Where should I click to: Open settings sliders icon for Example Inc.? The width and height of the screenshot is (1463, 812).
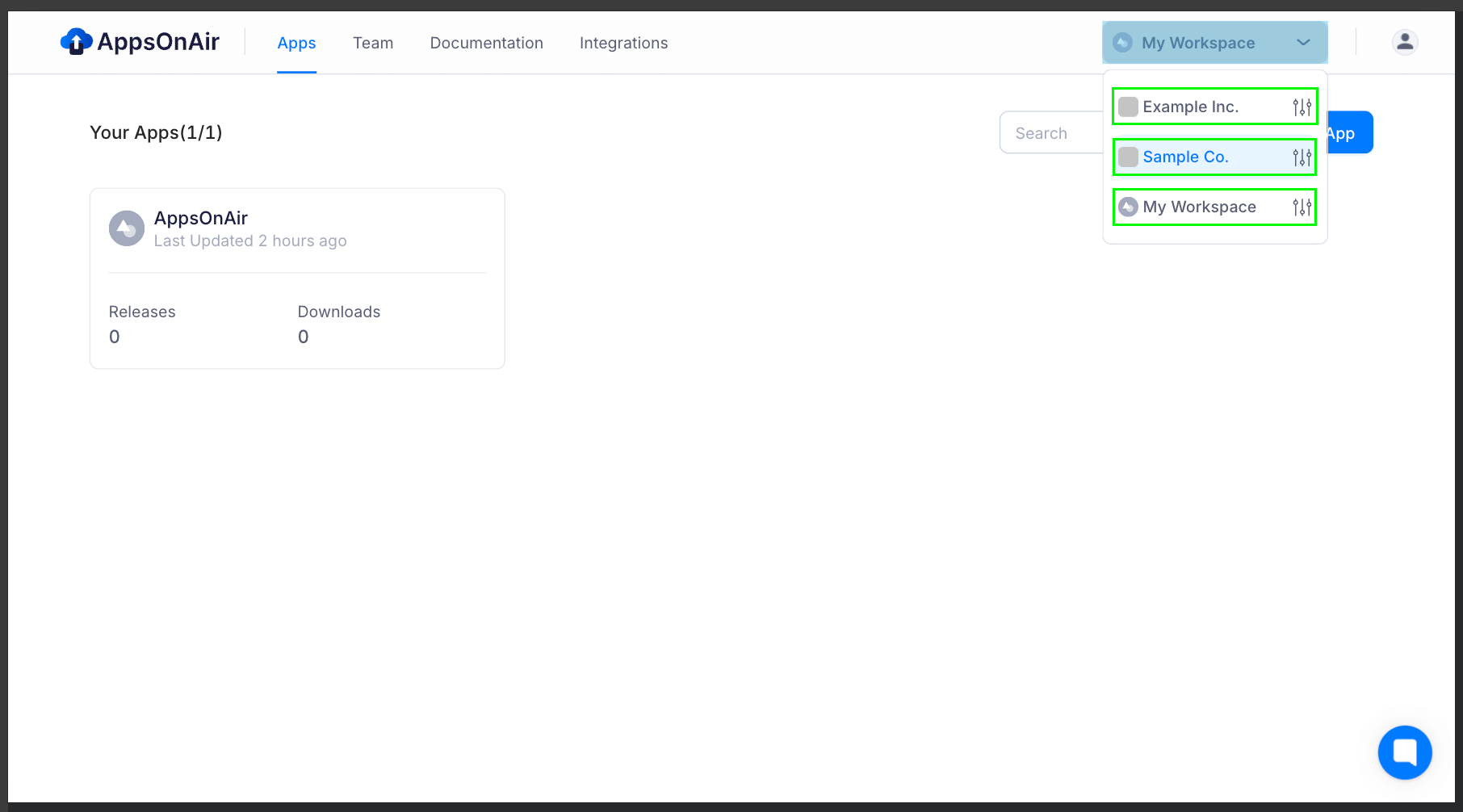[x=1302, y=107]
